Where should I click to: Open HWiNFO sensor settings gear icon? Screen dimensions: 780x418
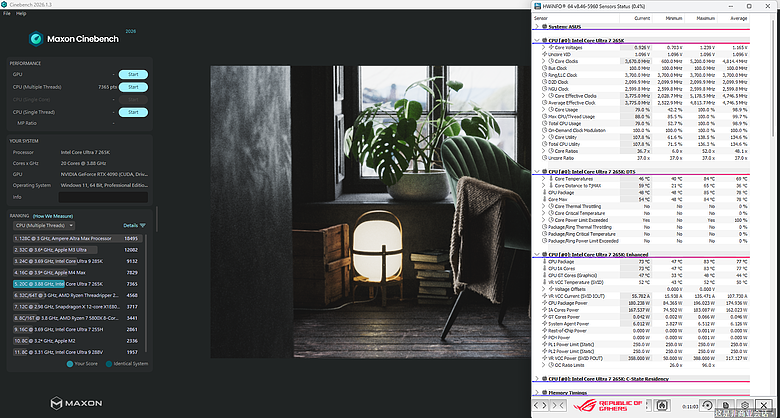pyautogui.click(x=745, y=406)
